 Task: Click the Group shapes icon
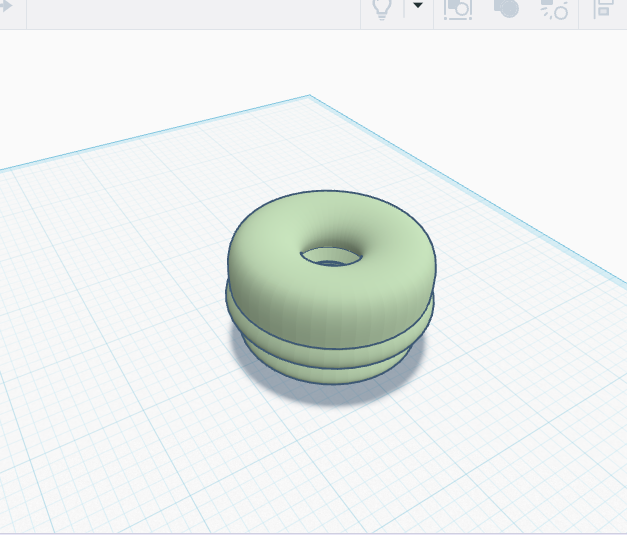point(458,8)
